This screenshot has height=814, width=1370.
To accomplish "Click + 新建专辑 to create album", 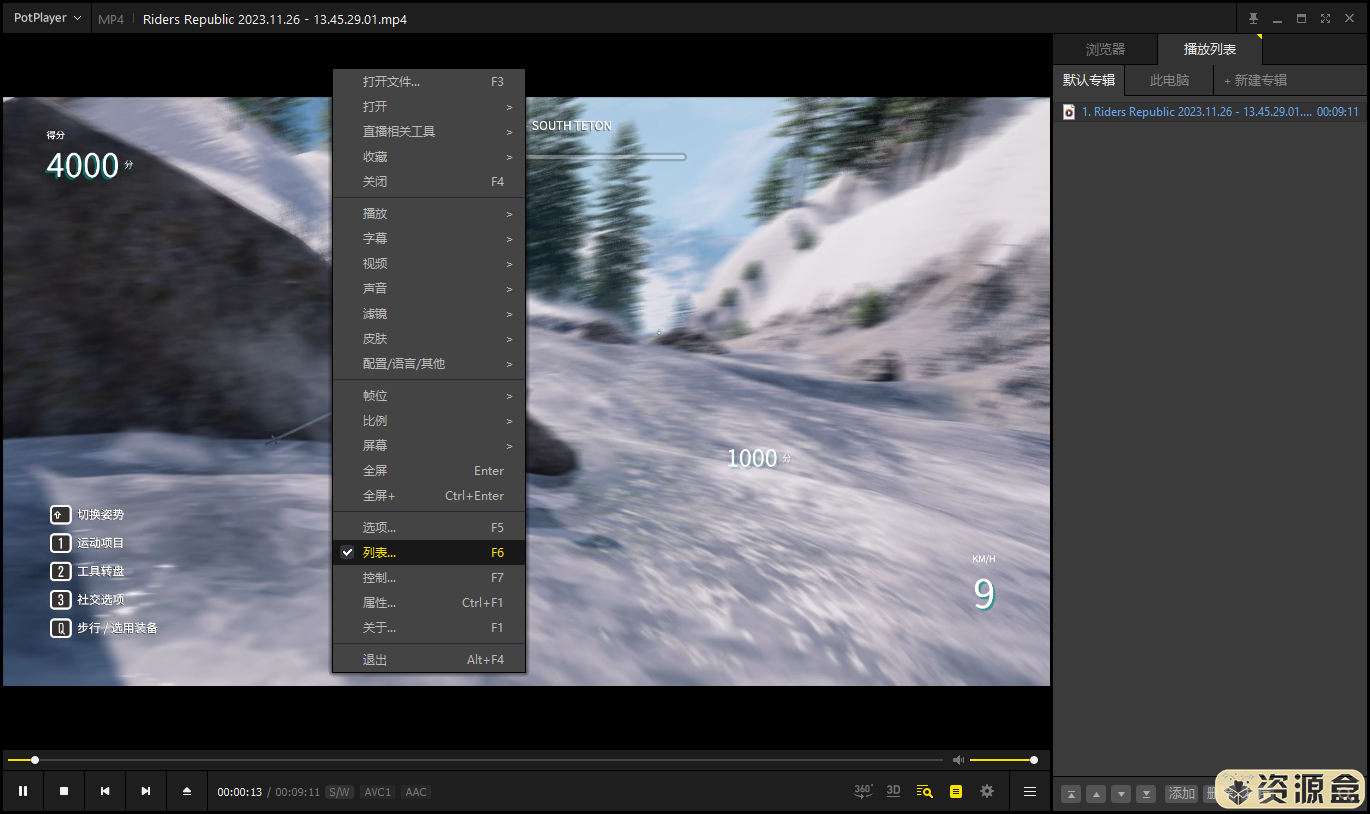I will 1255,80.
